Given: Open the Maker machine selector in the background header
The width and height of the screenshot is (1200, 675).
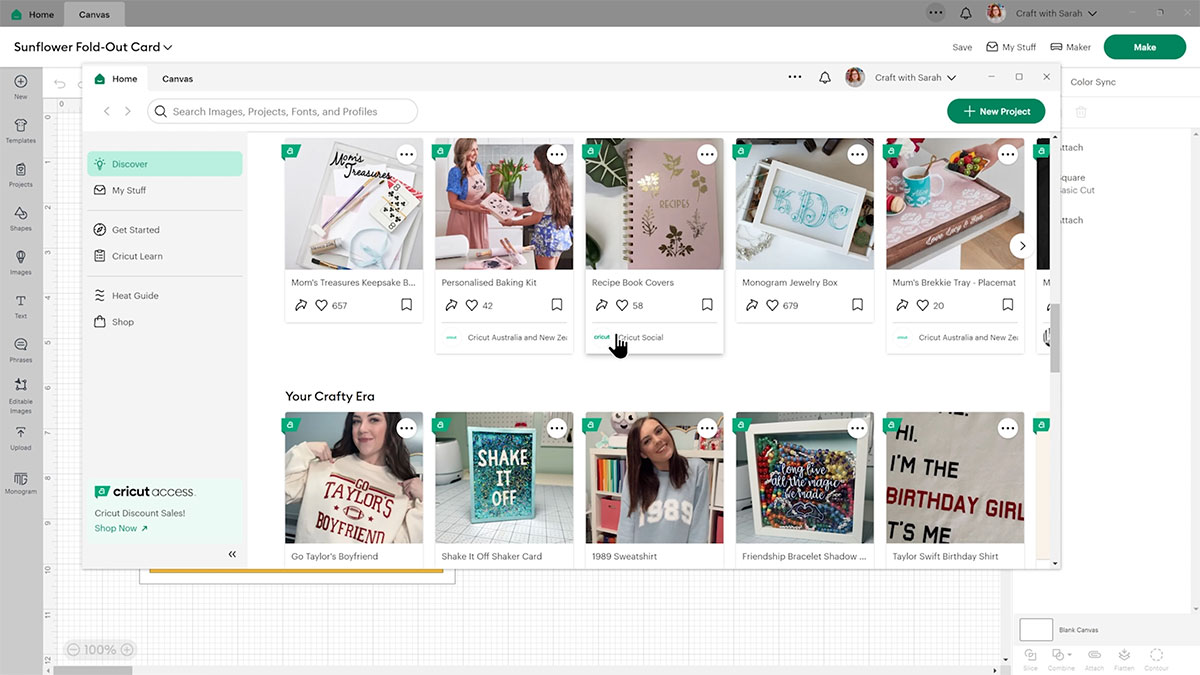Looking at the screenshot, I should tap(1070, 47).
